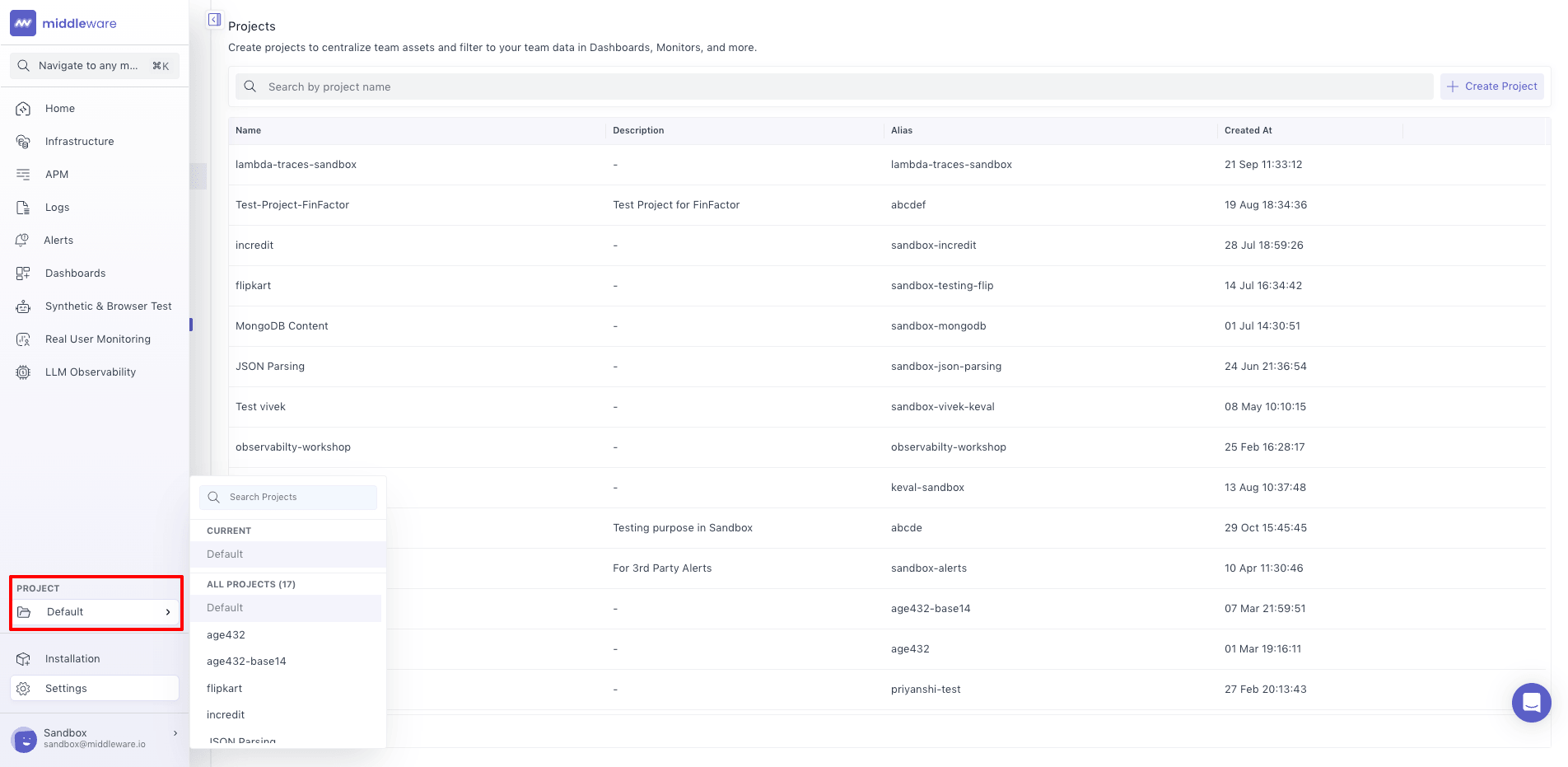Click the Create Project button

(x=1491, y=87)
